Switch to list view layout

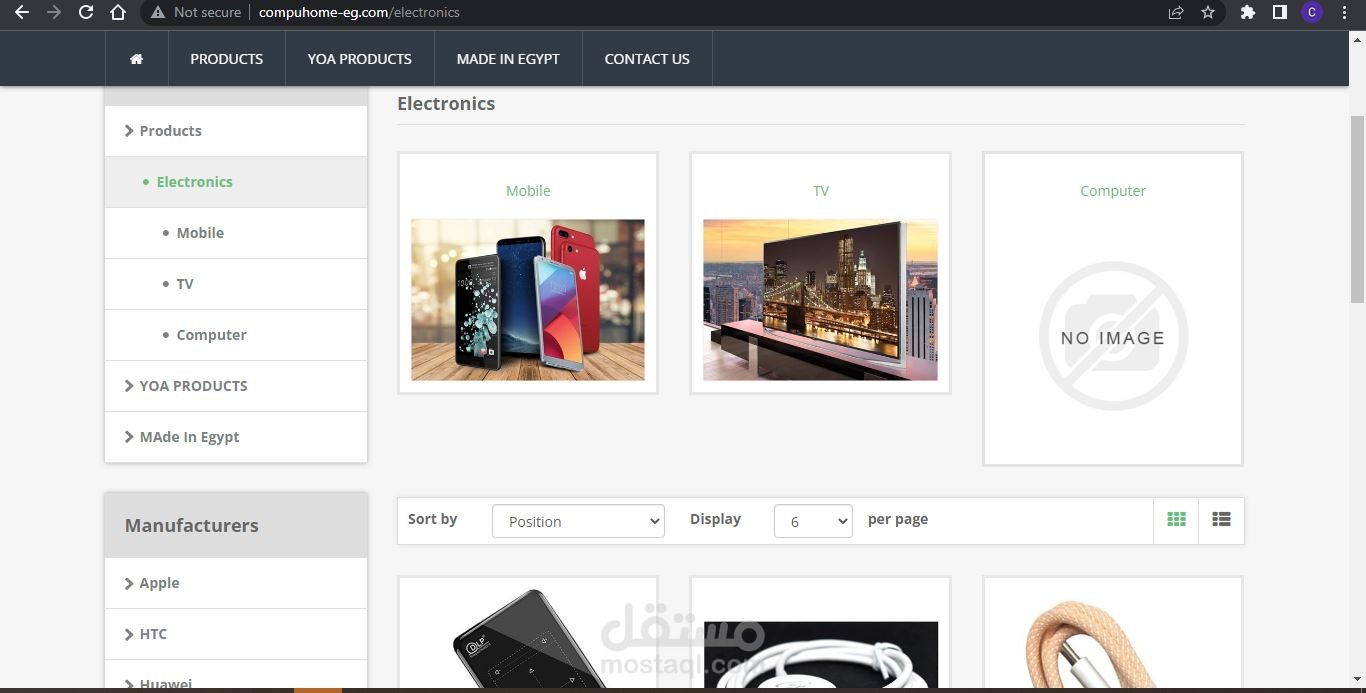click(x=1221, y=520)
